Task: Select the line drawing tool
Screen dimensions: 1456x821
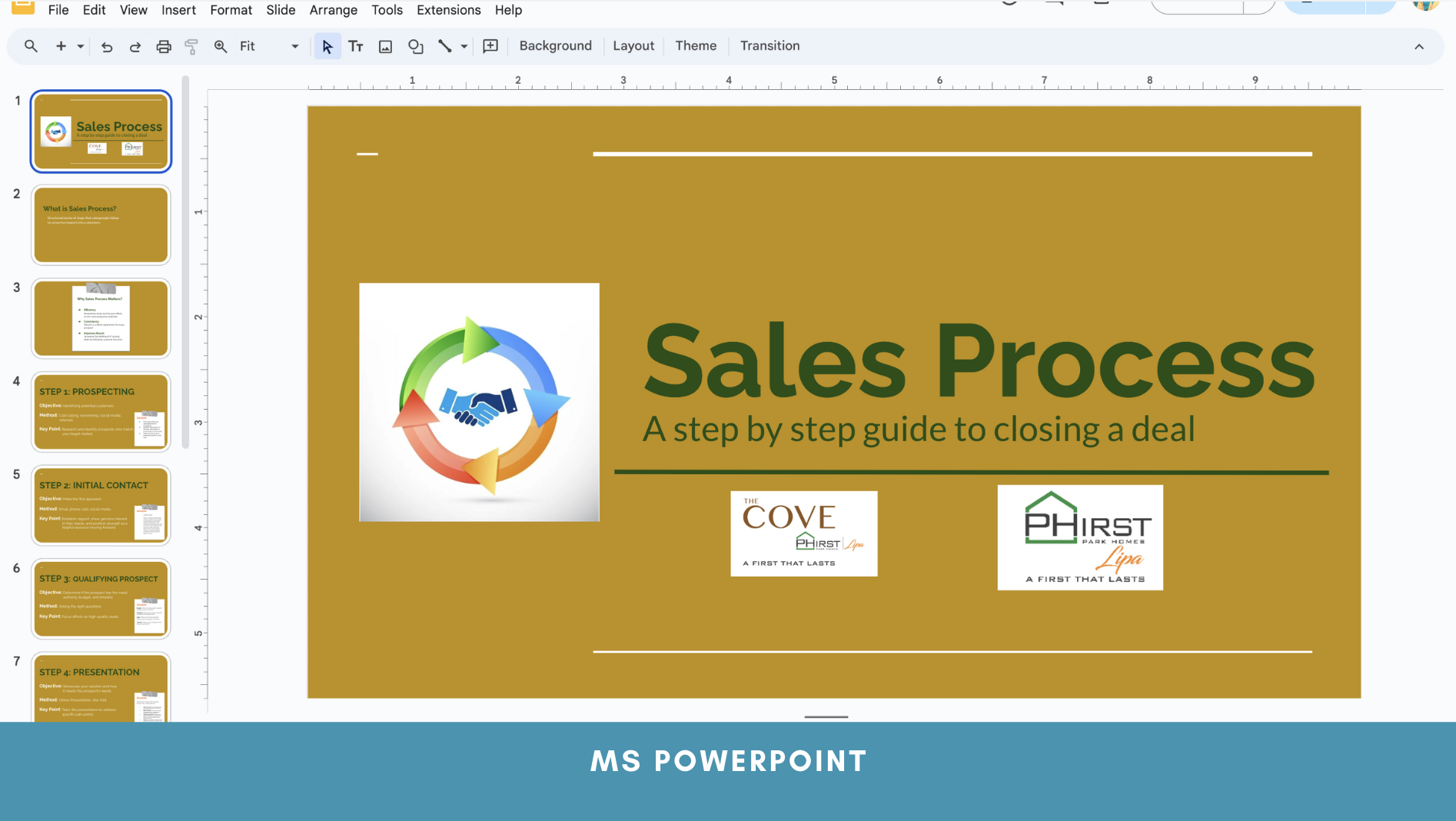Action: point(445,46)
